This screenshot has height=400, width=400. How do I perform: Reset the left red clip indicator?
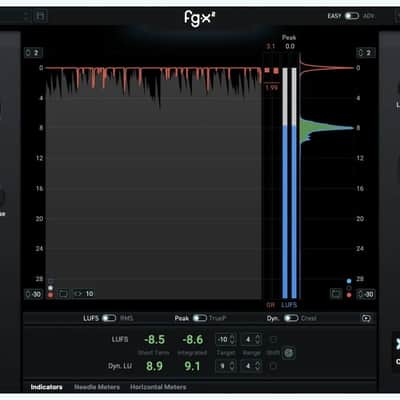[x=267, y=70]
